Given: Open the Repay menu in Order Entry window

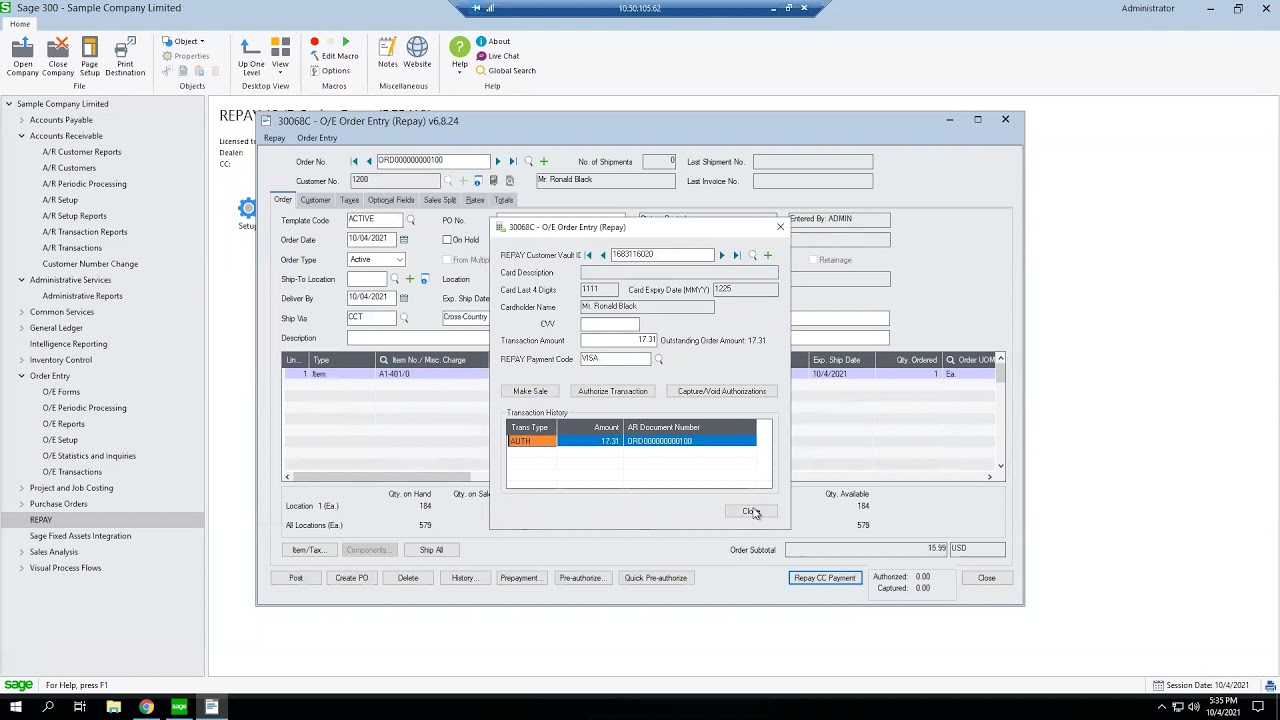Looking at the screenshot, I should click(x=274, y=138).
